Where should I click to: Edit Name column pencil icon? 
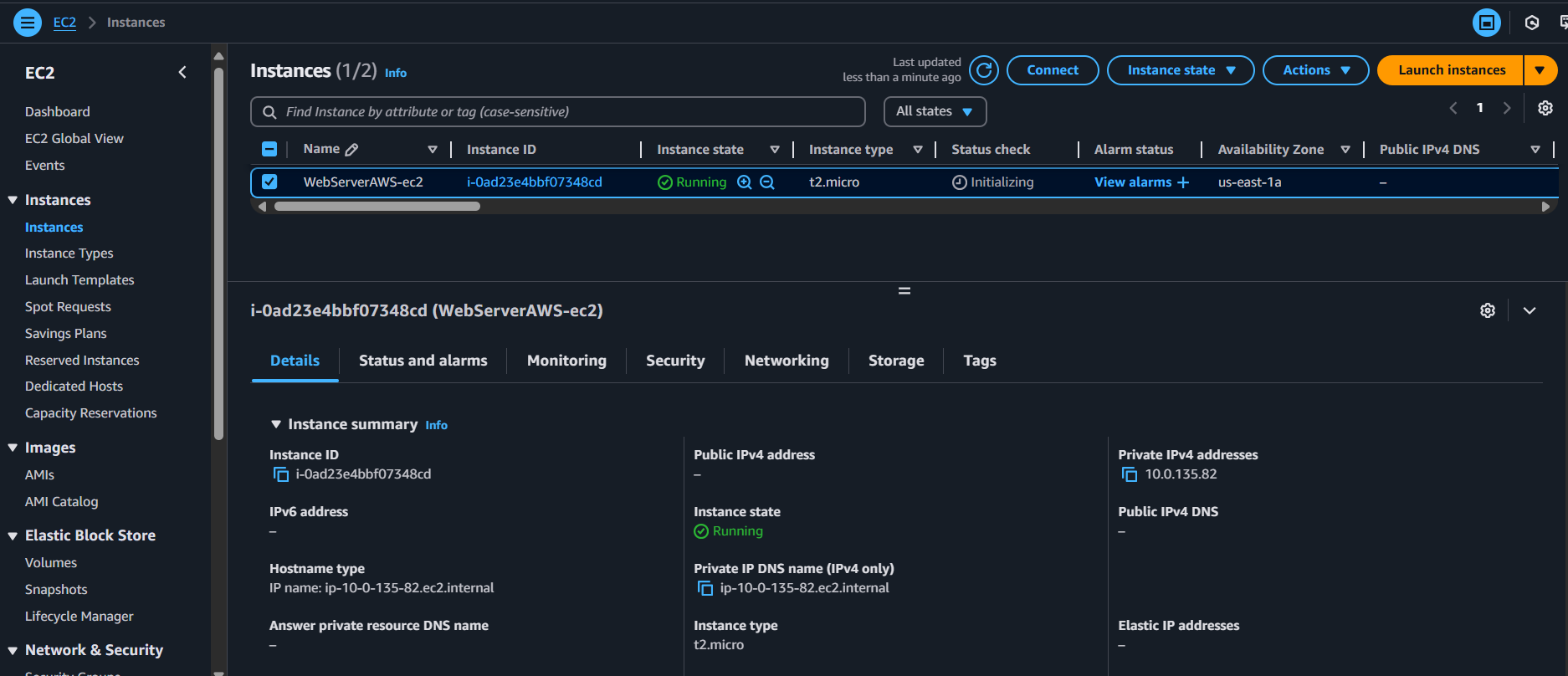(x=352, y=150)
